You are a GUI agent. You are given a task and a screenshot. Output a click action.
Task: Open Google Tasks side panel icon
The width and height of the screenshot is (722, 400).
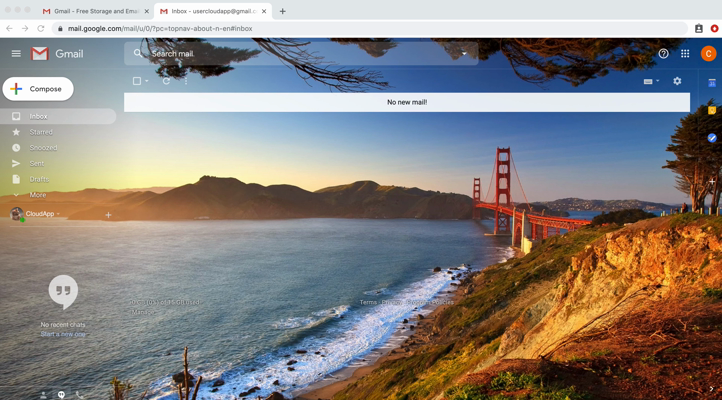pyautogui.click(x=712, y=138)
